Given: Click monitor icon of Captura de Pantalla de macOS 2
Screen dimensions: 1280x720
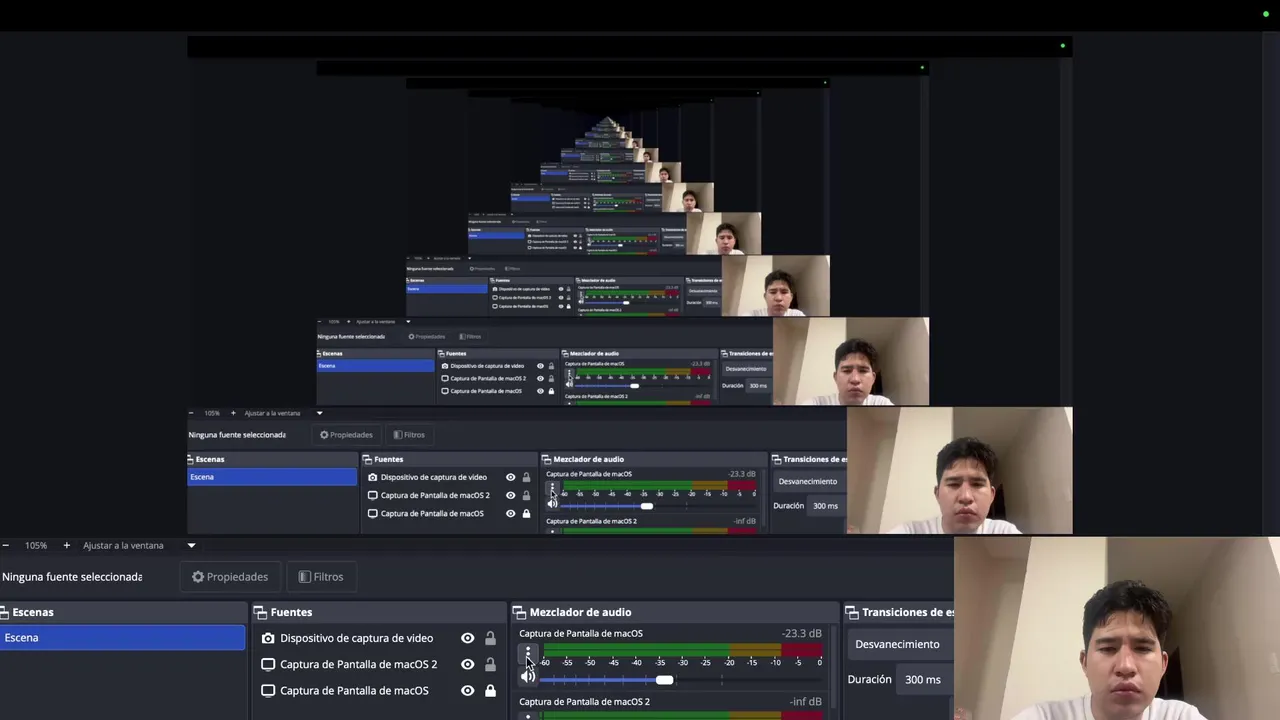Looking at the screenshot, I should coord(268,664).
